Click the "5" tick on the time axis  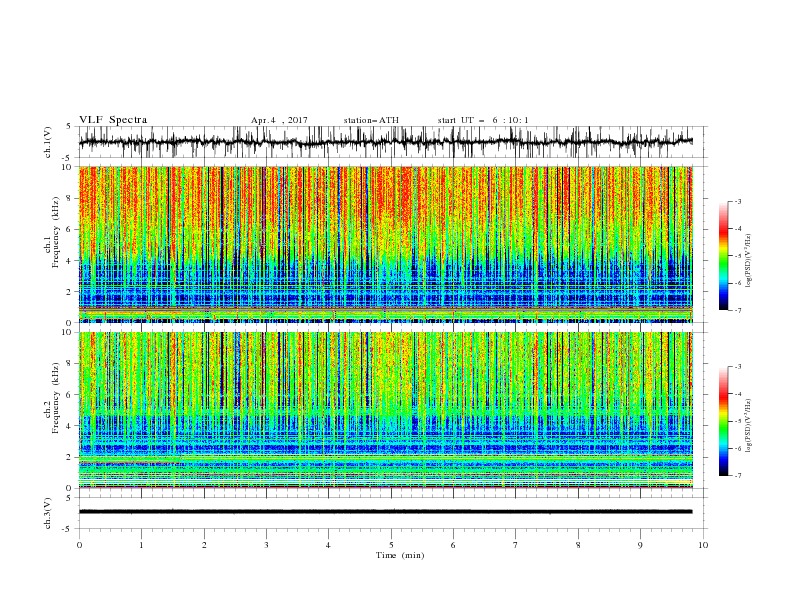click(x=391, y=545)
